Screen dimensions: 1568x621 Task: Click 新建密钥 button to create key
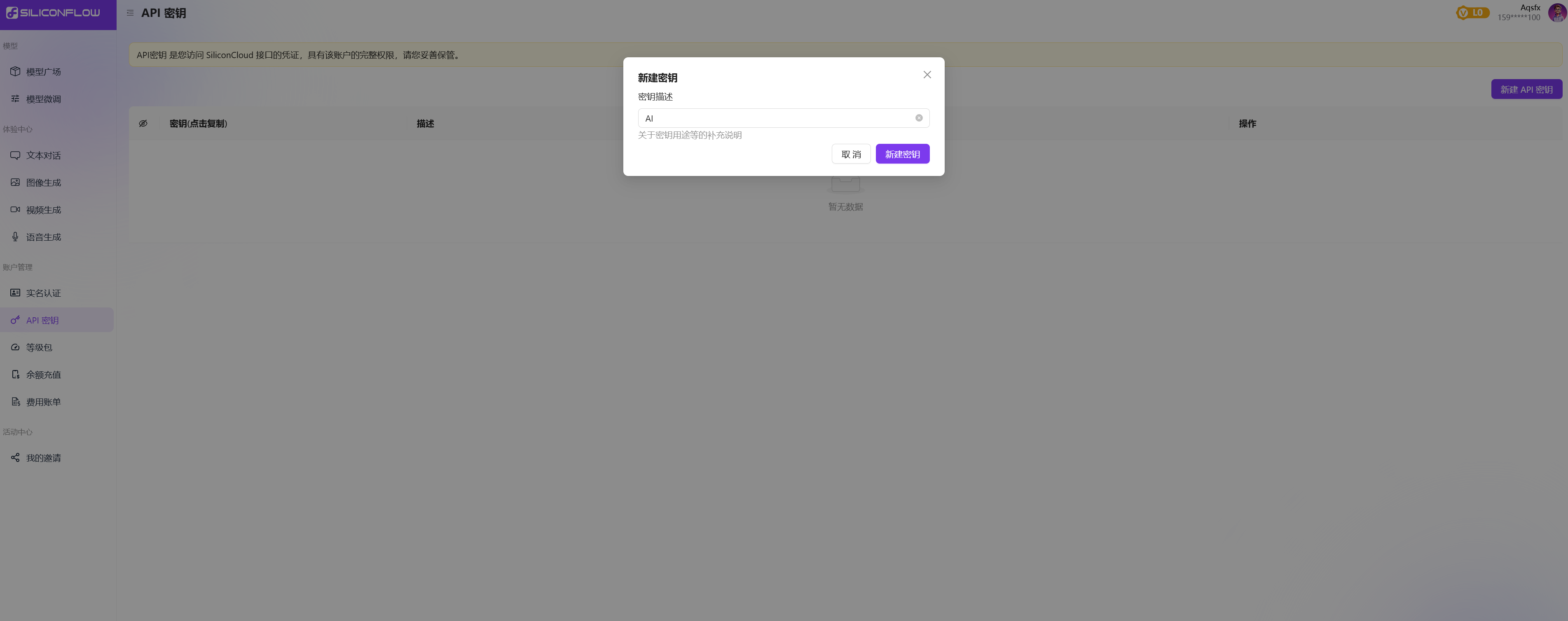click(902, 153)
